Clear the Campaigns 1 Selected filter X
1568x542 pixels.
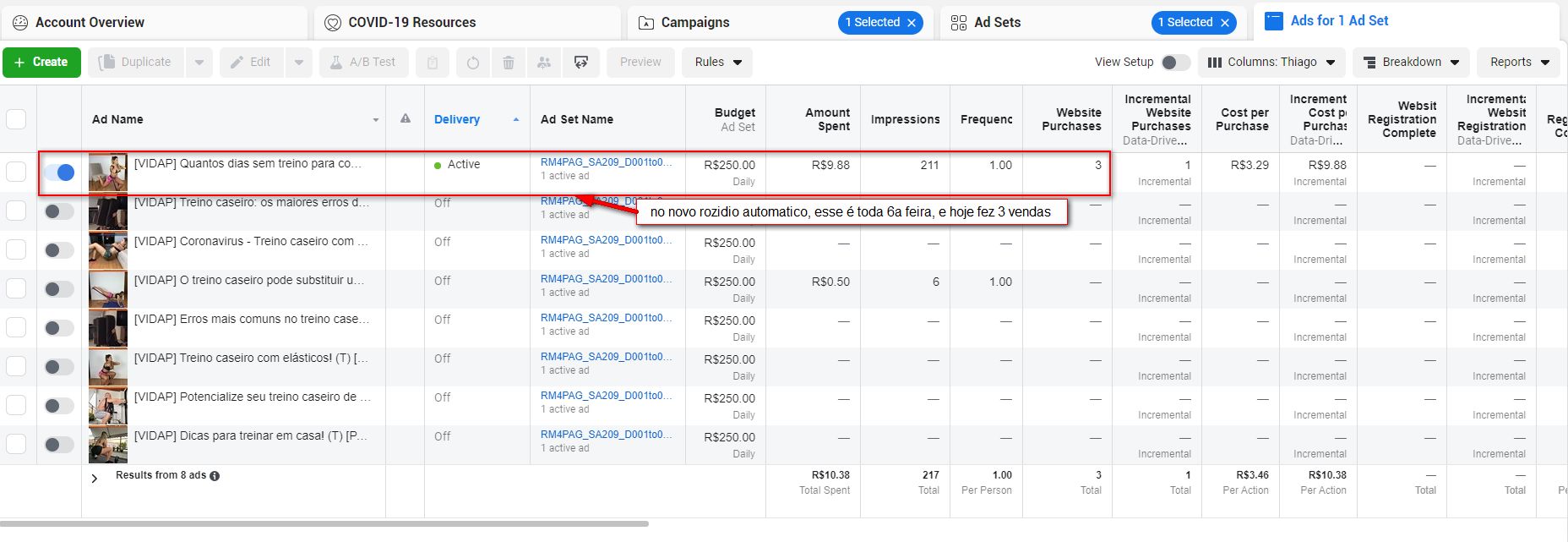(912, 23)
